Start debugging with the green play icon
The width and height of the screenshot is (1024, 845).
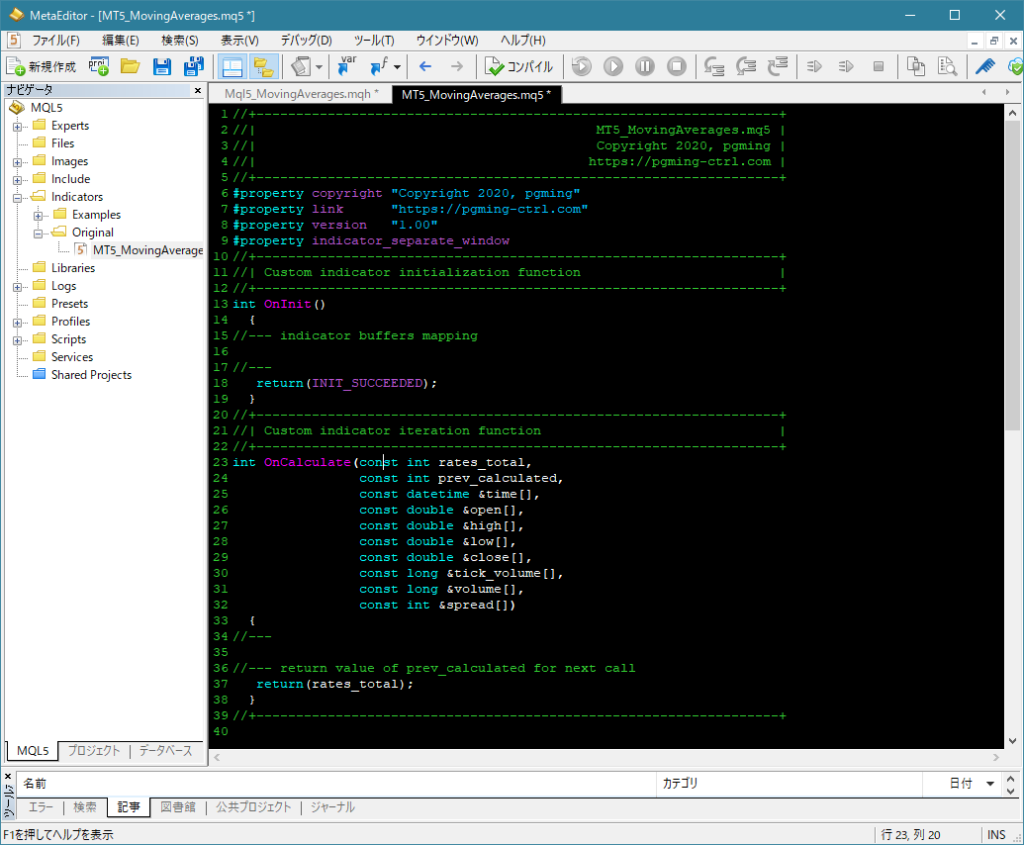point(613,67)
